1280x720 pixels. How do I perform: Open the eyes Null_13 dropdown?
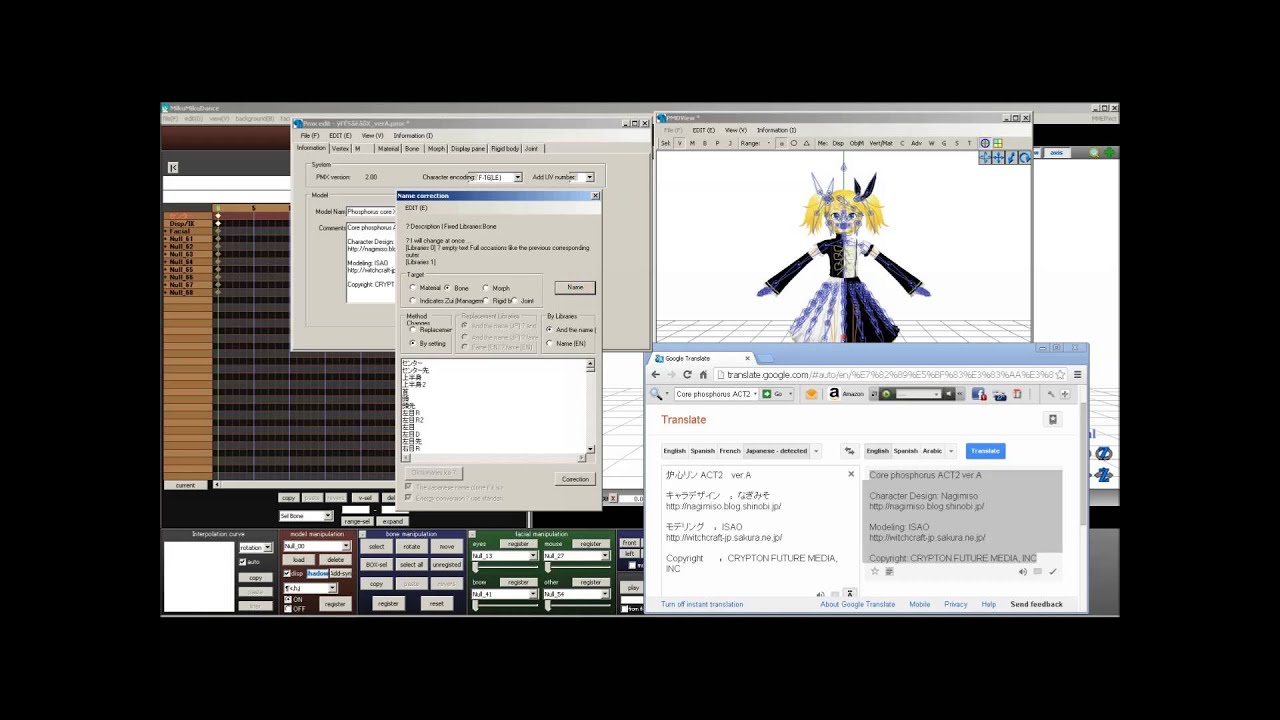click(533, 555)
